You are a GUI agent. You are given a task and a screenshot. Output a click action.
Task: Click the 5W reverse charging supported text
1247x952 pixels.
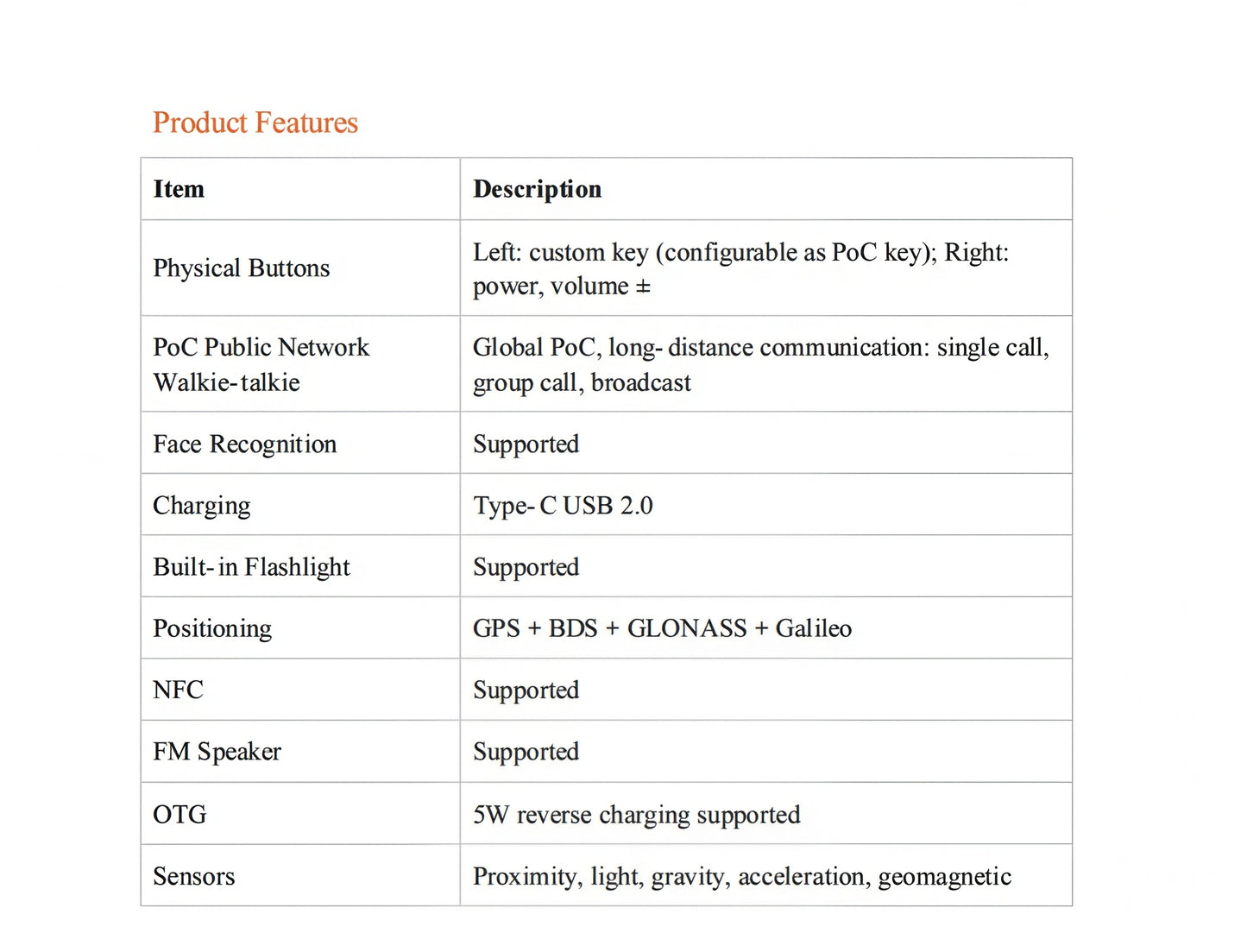tap(636, 815)
